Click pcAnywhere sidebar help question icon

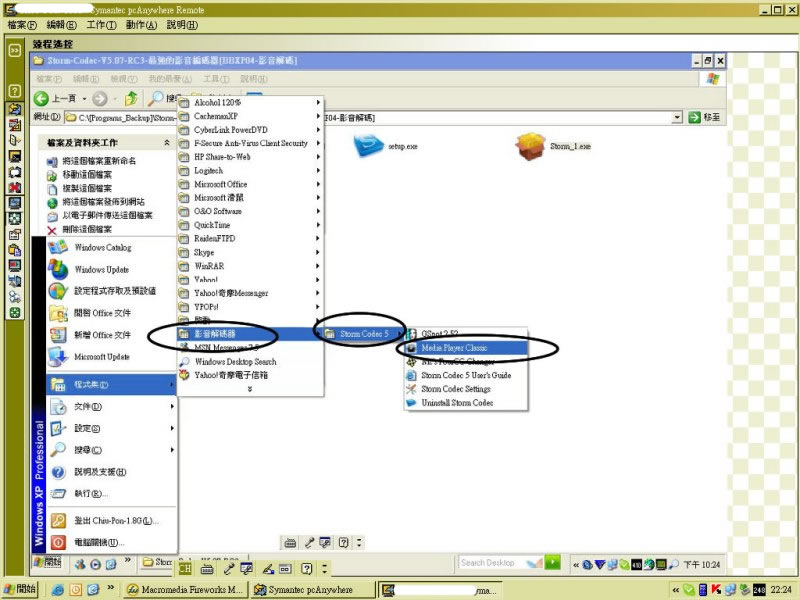(x=15, y=91)
